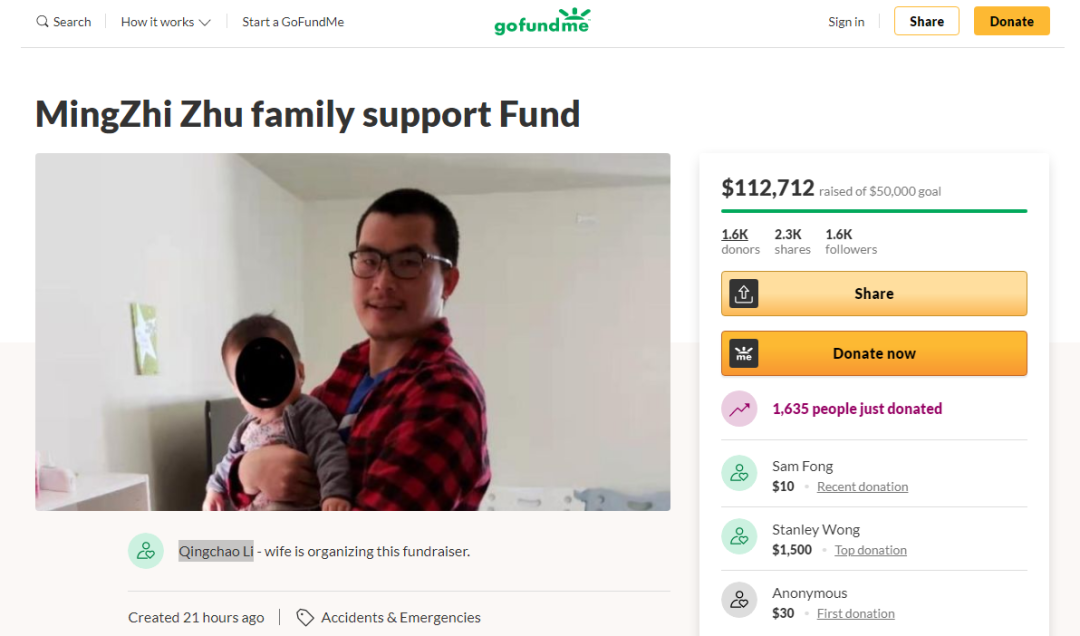Click the Anonymous donor avatar icon
Screen dimensions: 1080x636
[x=739, y=599]
